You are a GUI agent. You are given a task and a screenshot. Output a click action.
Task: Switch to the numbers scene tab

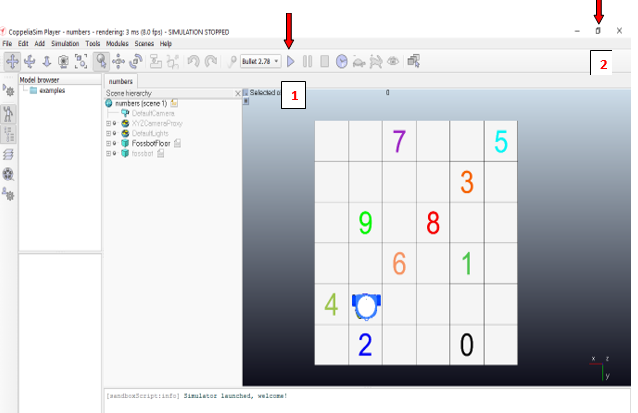121,81
